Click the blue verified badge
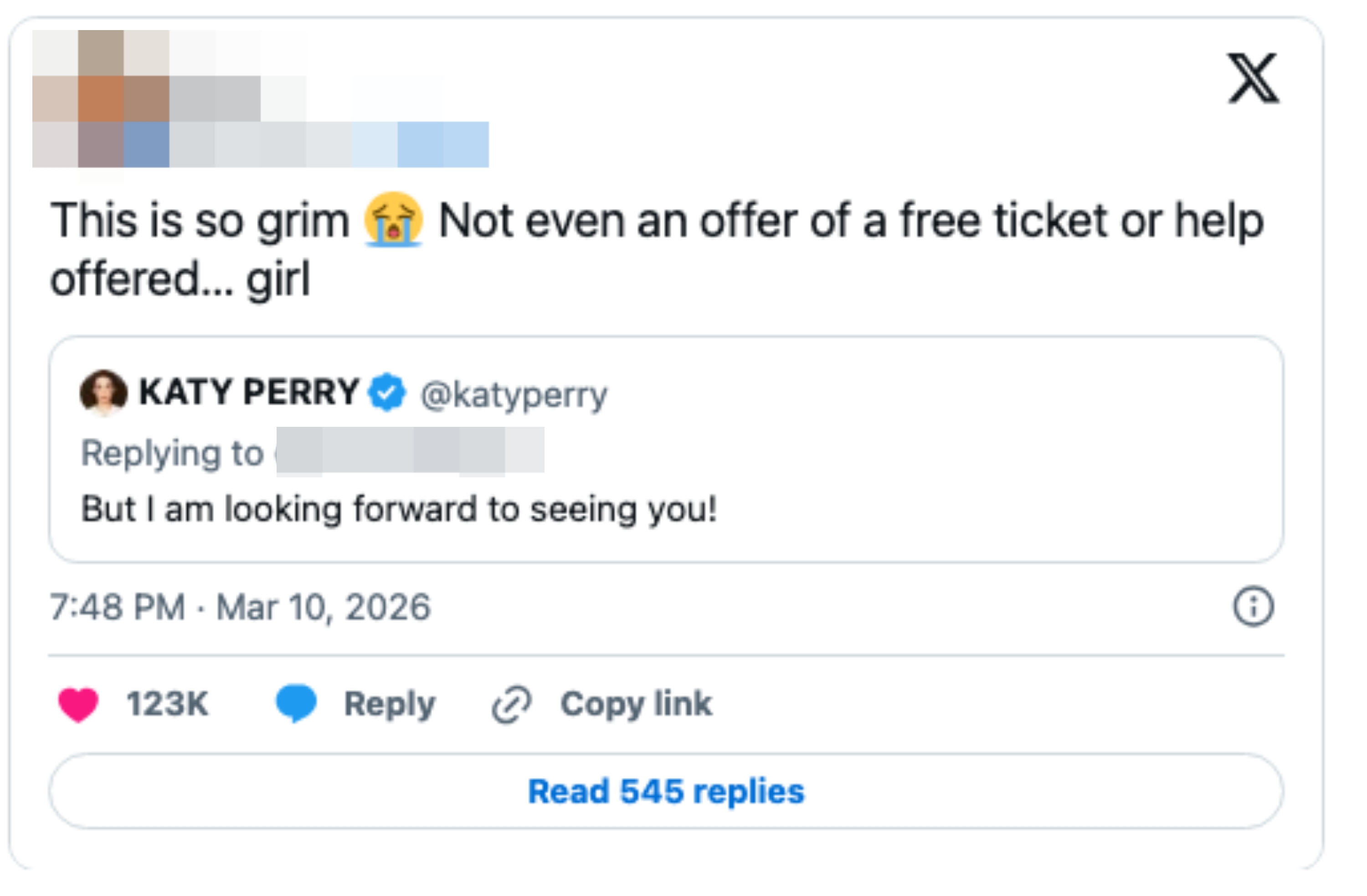 tap(387, 392)
